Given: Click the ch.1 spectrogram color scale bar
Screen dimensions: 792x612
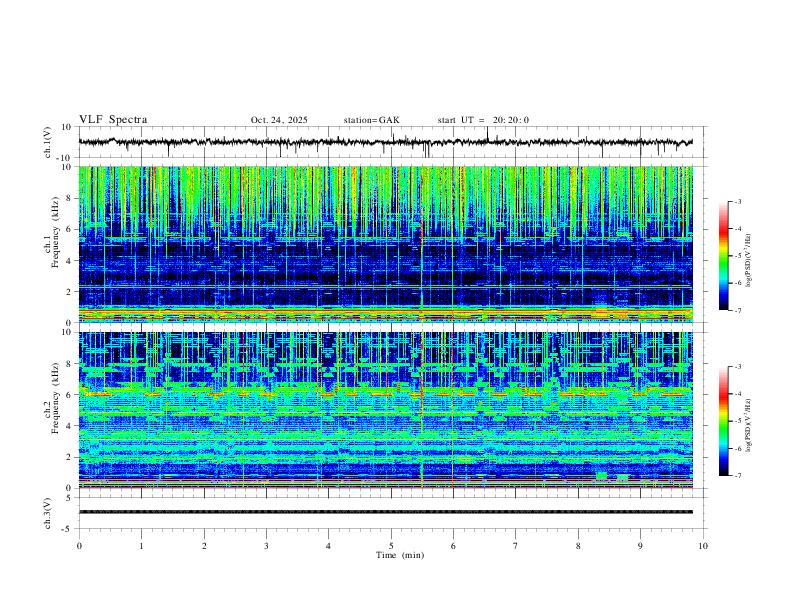Looking at the screenshot, I should coord(723,256).
